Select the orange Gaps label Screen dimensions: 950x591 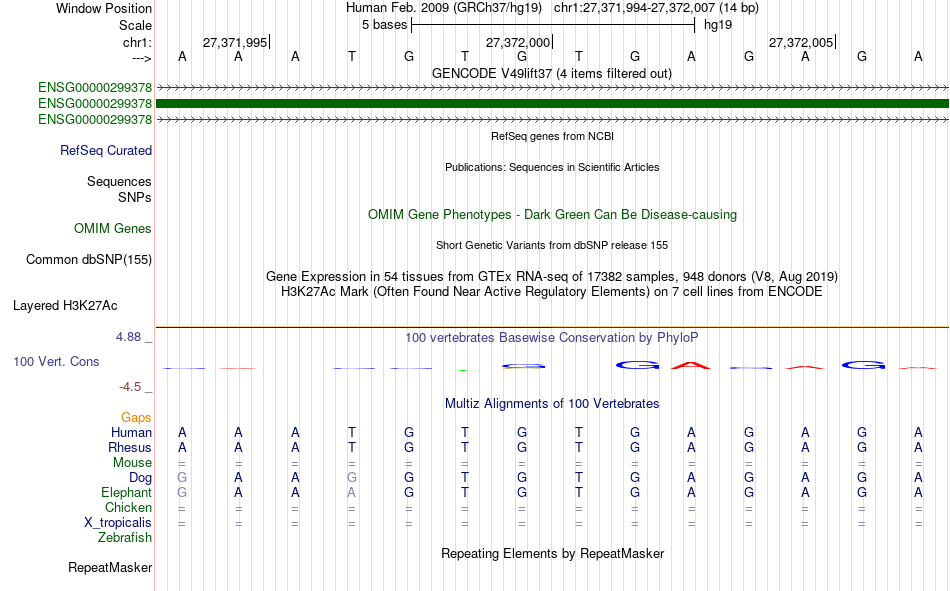pyautogui.click(x=136, y=417)
